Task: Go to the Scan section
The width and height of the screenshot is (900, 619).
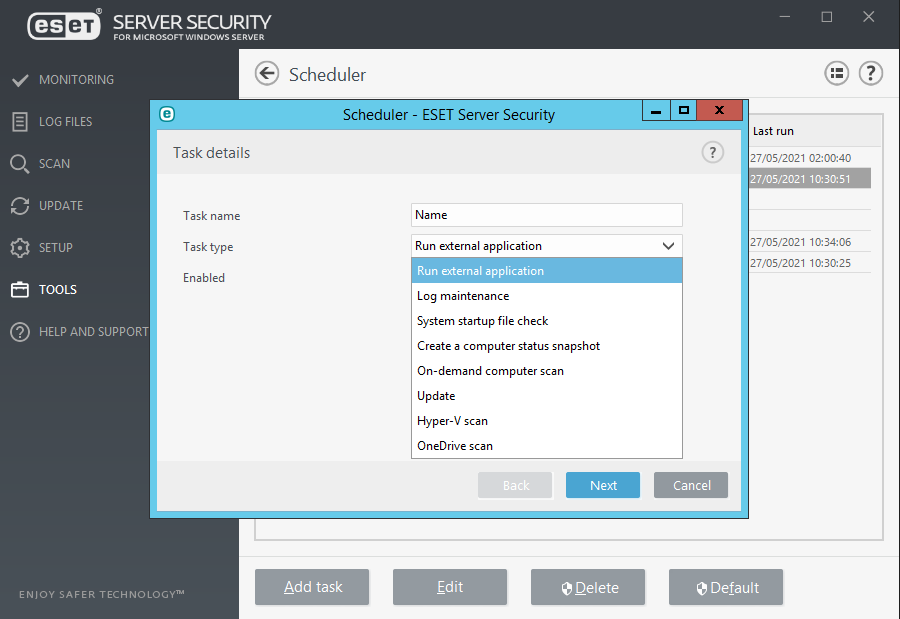Action: pyautogui.click(x=55, y=164)
